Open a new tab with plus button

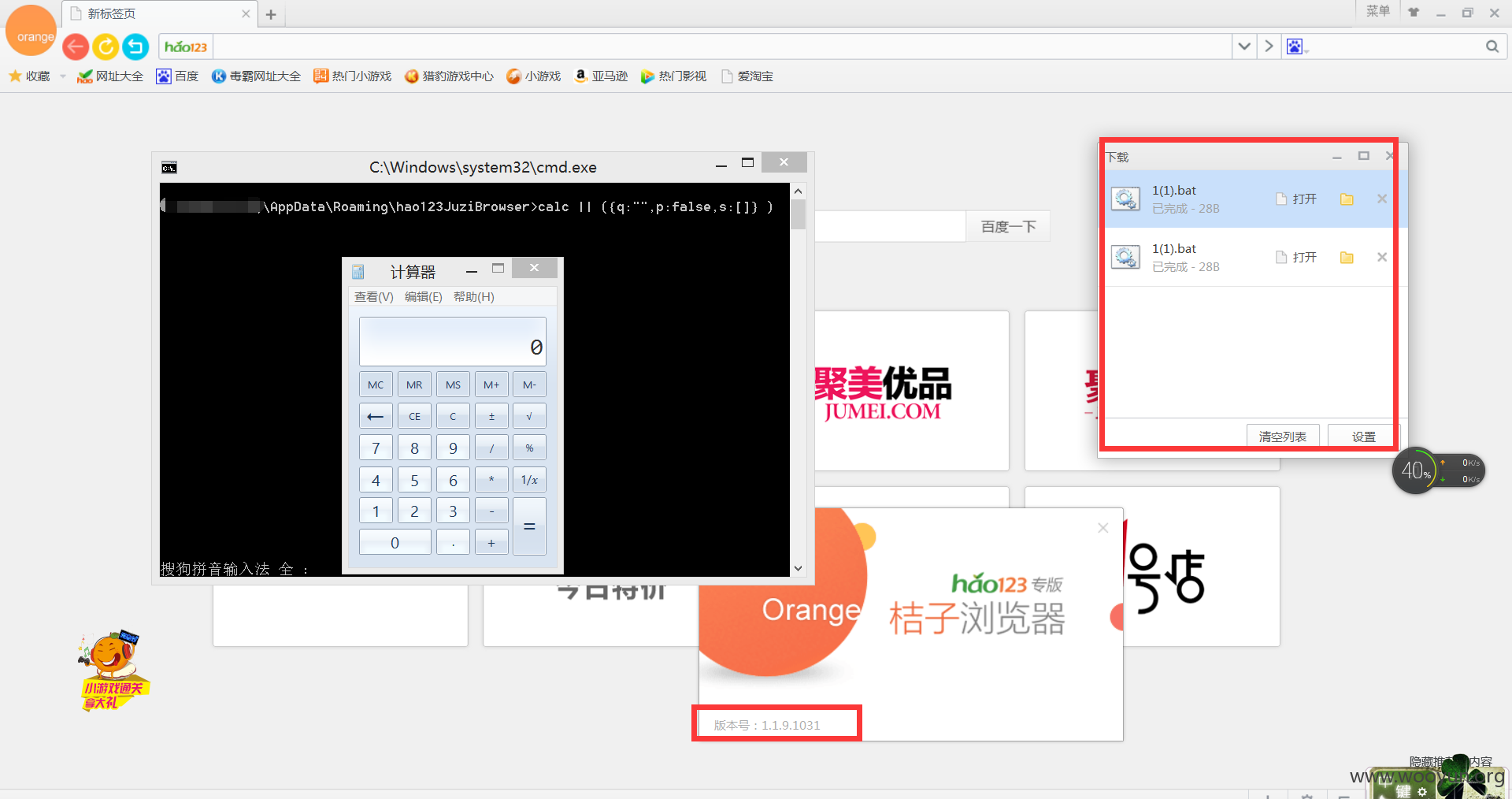(271, 14)
